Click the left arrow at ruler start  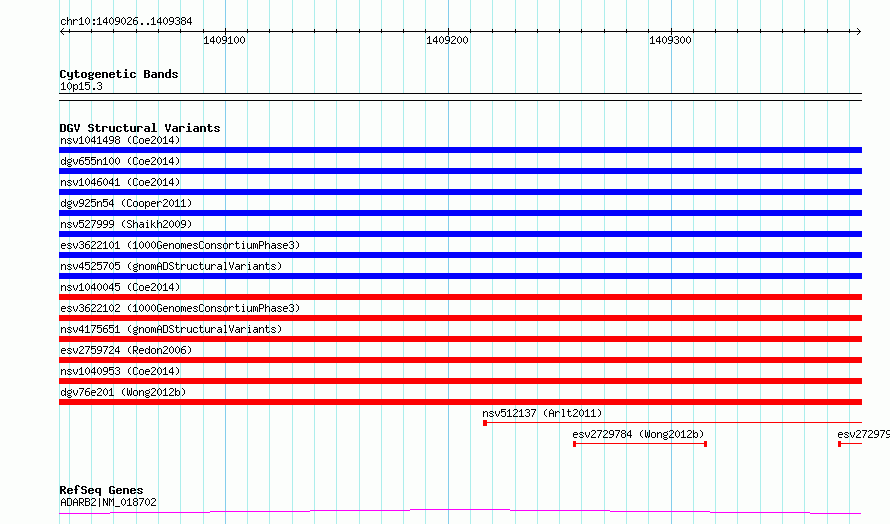(x=62, y=31)
